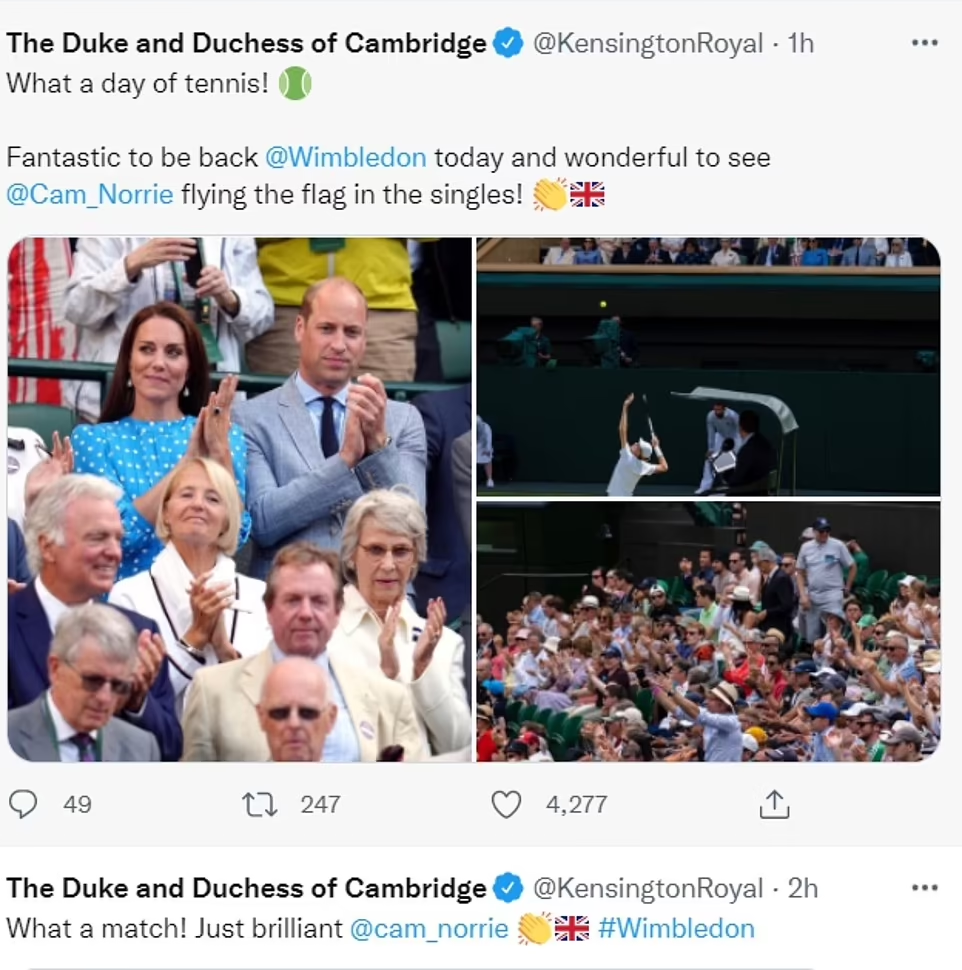Image resolution: width=962 pixels, height=970 pixels.
Task: Share the tweet via the share icon
Action: point(775,803)
